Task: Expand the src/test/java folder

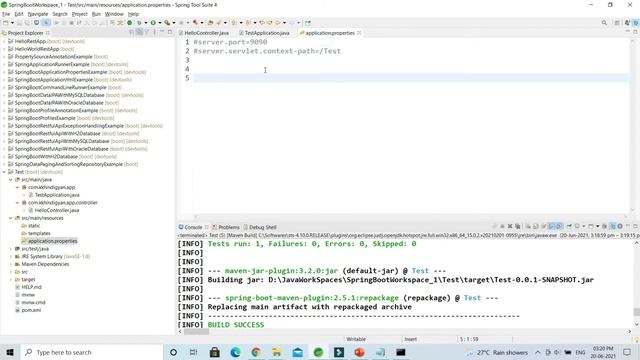Action: 11,249
